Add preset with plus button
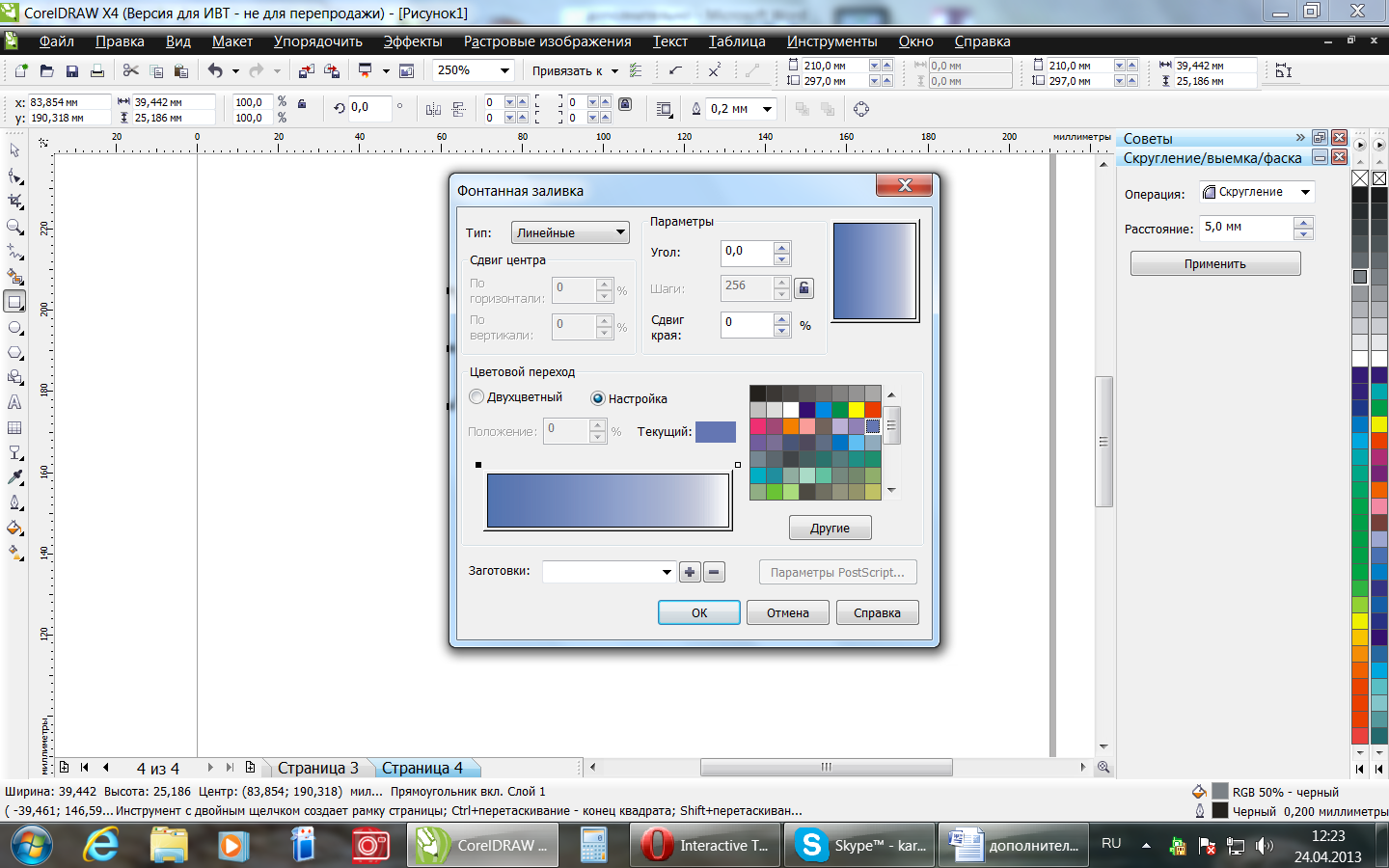 click(x=690, y=572)
